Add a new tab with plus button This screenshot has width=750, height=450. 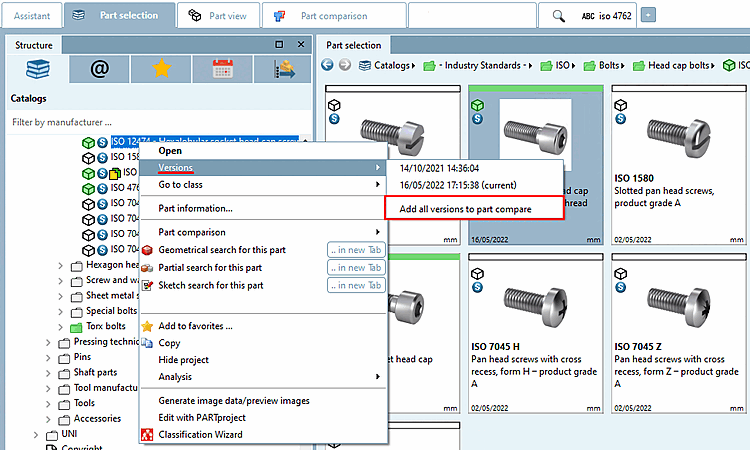[648, 15]
